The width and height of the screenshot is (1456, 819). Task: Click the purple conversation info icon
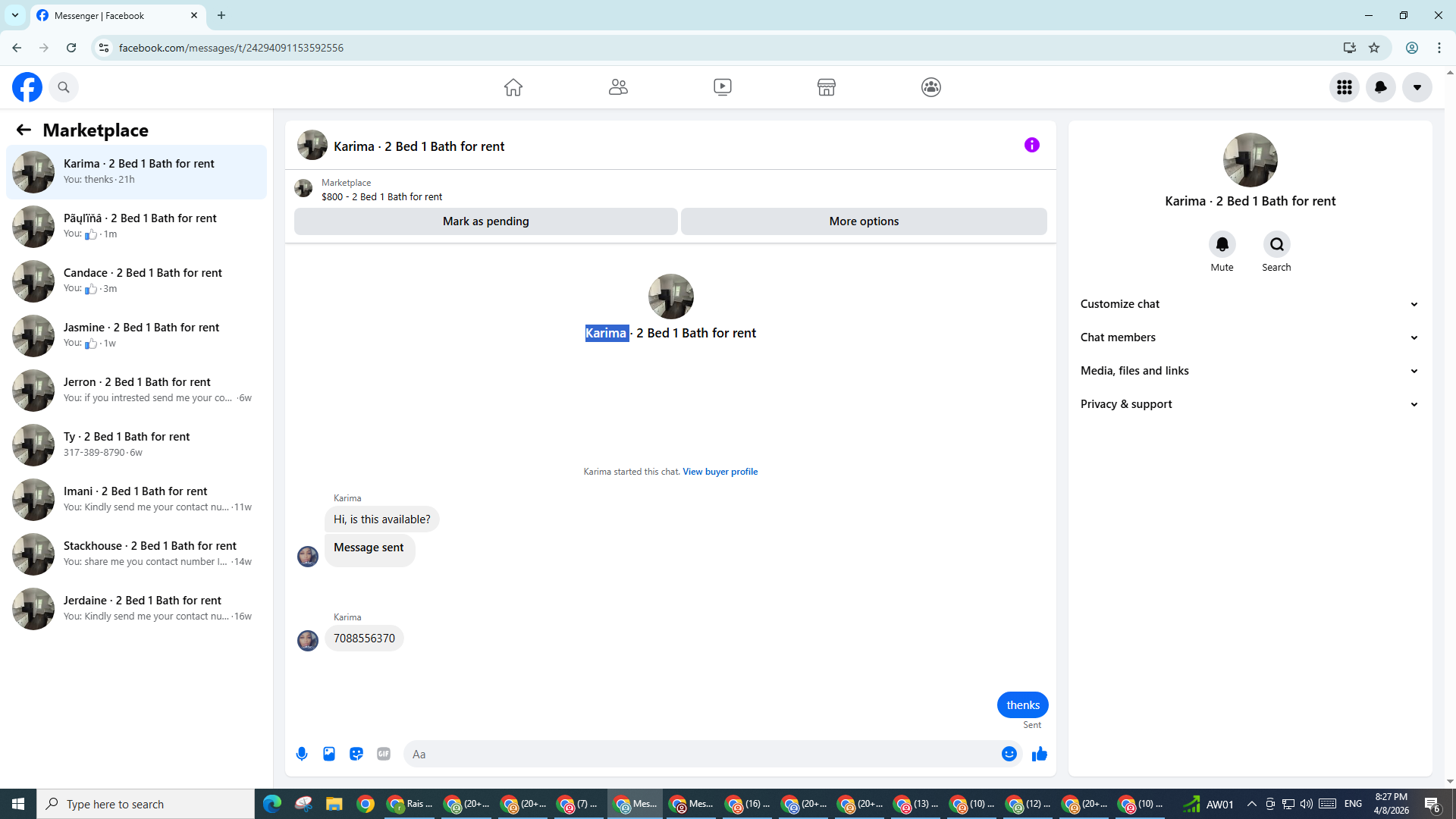point(1031,145)
